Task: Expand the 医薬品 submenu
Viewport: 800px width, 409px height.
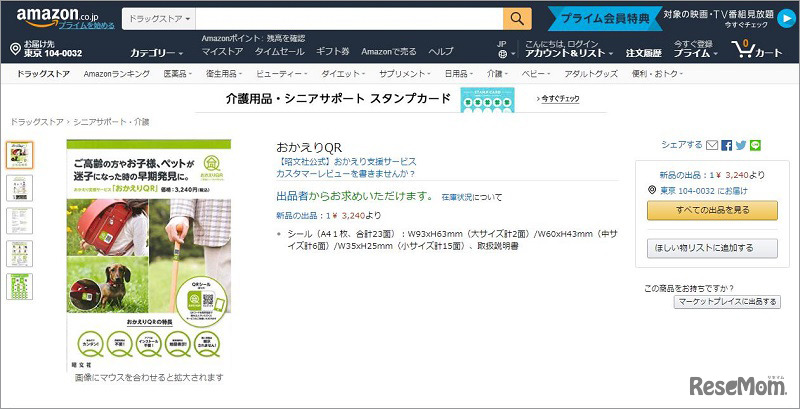Action: tap(178, 74)
